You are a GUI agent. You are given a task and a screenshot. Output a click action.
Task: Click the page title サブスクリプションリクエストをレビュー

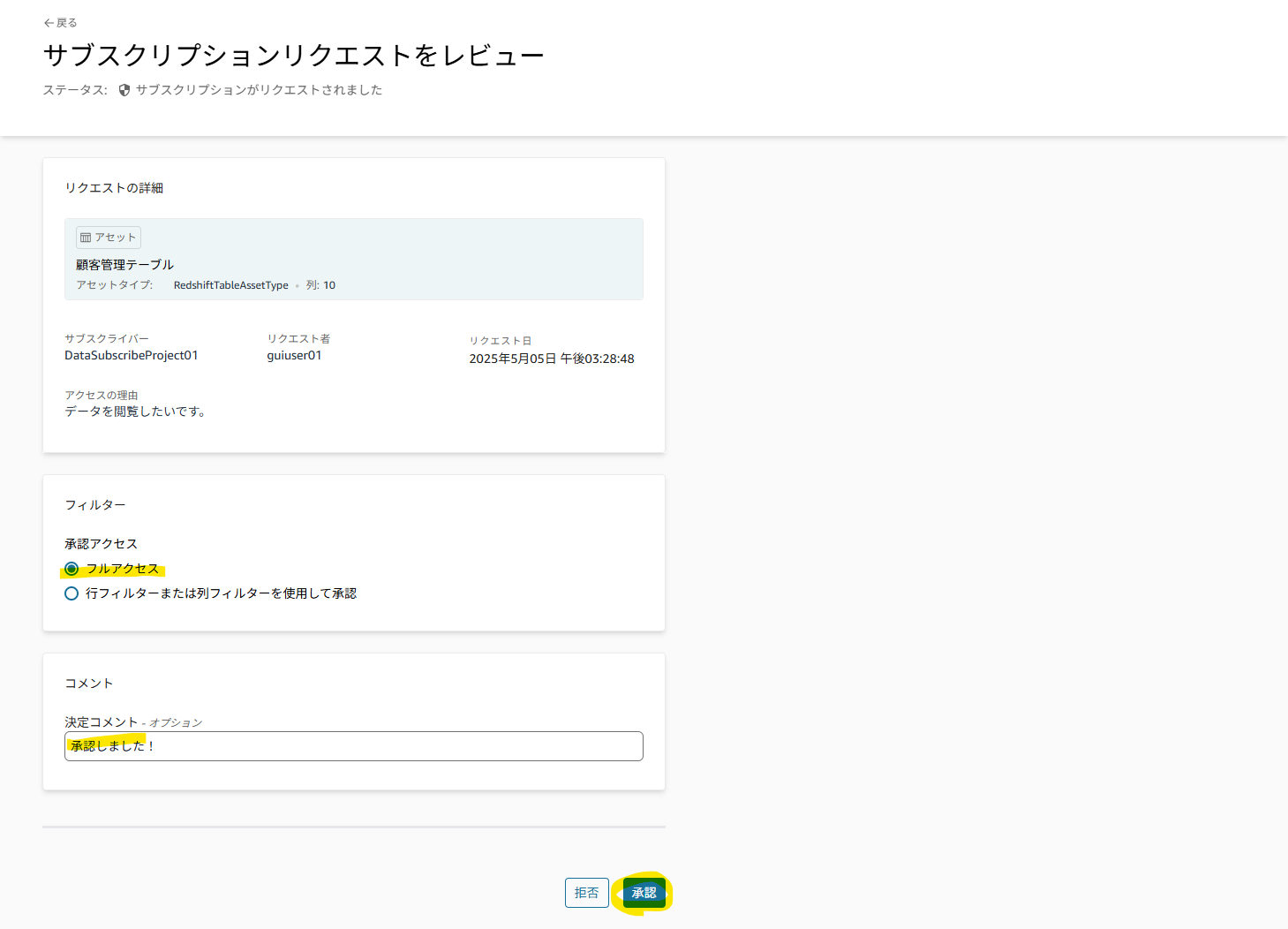tap(294, 56)
